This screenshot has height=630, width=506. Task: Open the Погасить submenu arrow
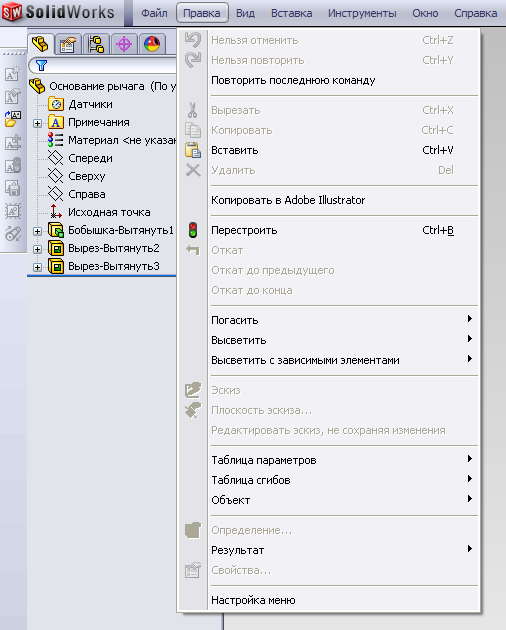[469, 319]
